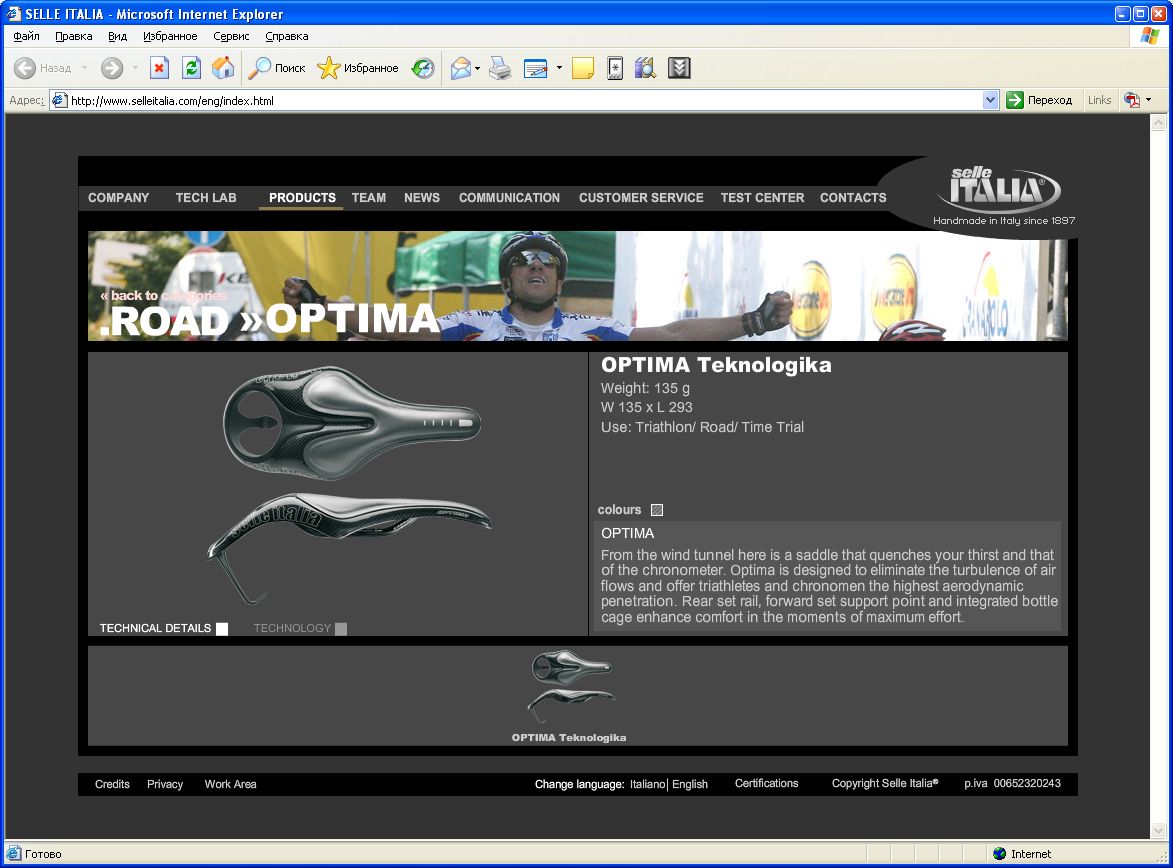Click the side-view saddle image
This screenshot has width=1173, height=868.
tap(349, 548)
